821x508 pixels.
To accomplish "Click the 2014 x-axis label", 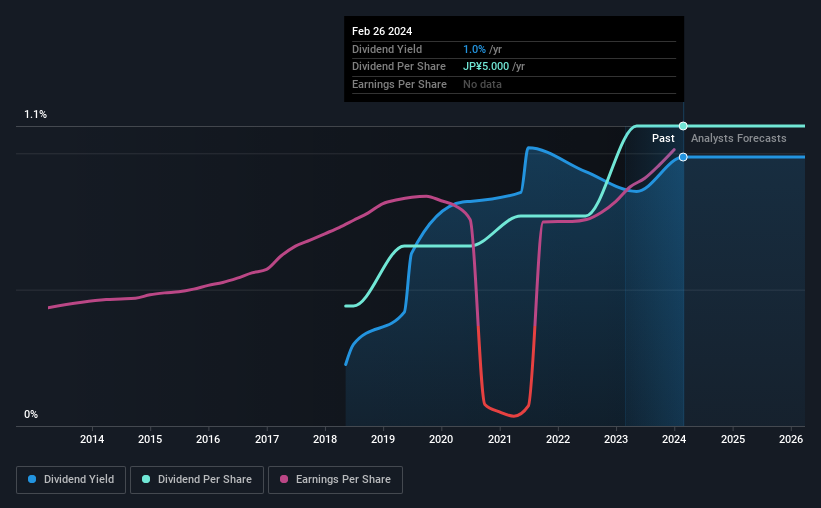I will click(x=92, y=439).
